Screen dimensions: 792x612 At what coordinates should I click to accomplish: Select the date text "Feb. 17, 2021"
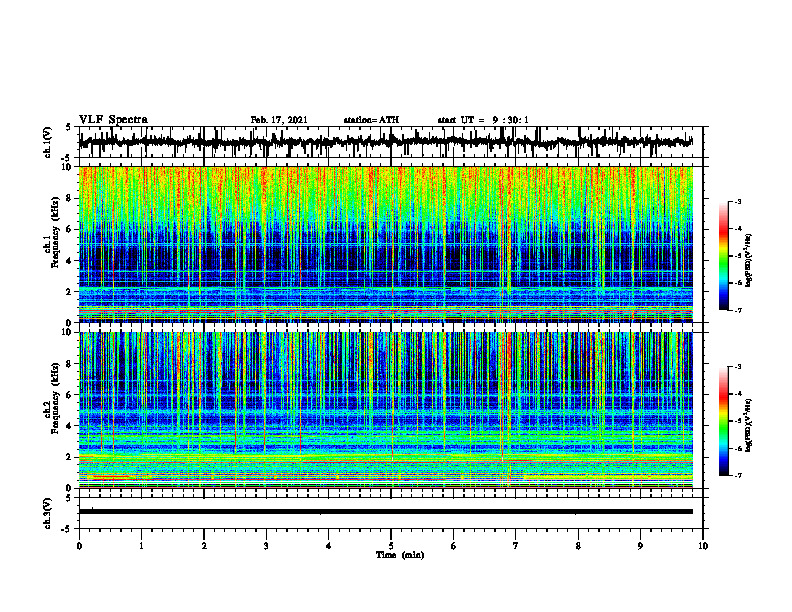tap(279, 120)
